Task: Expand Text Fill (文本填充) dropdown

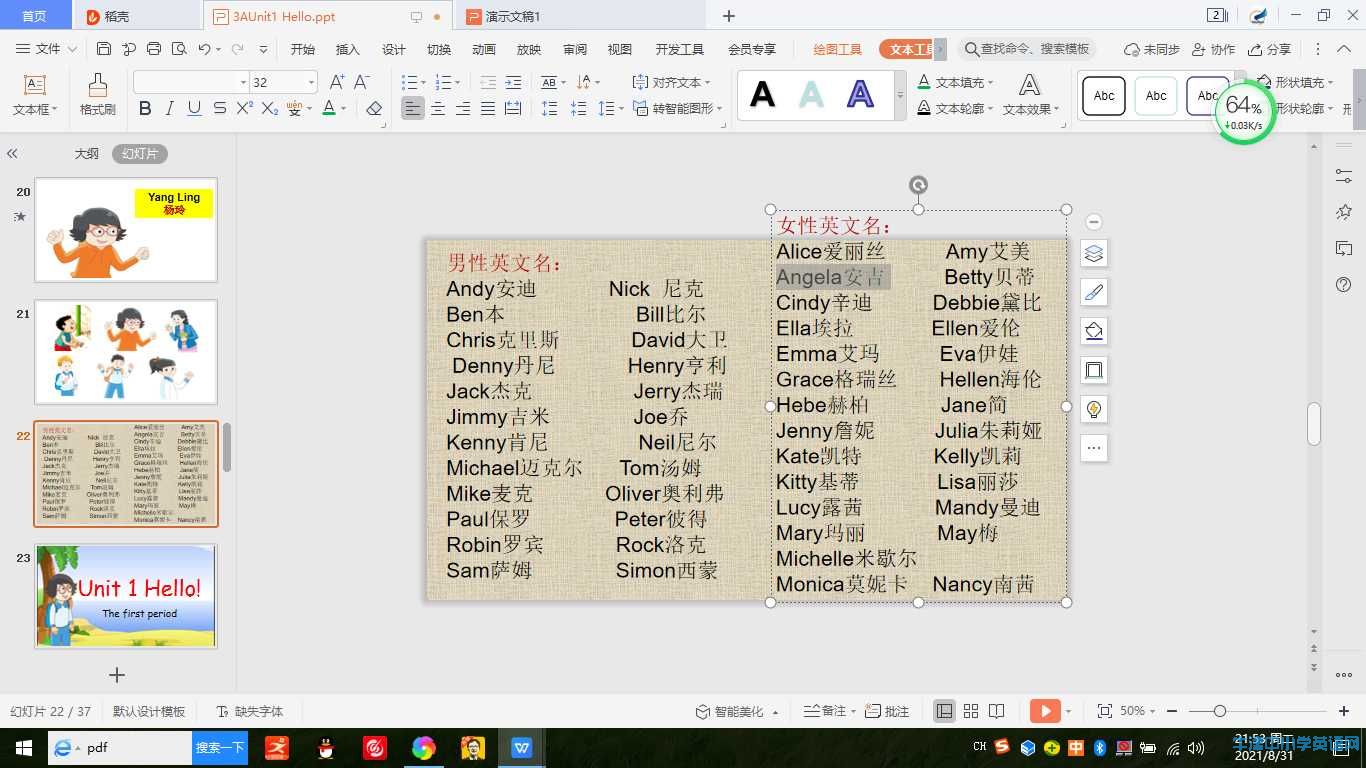Action: pyautogui.click(x=992, y=82)
